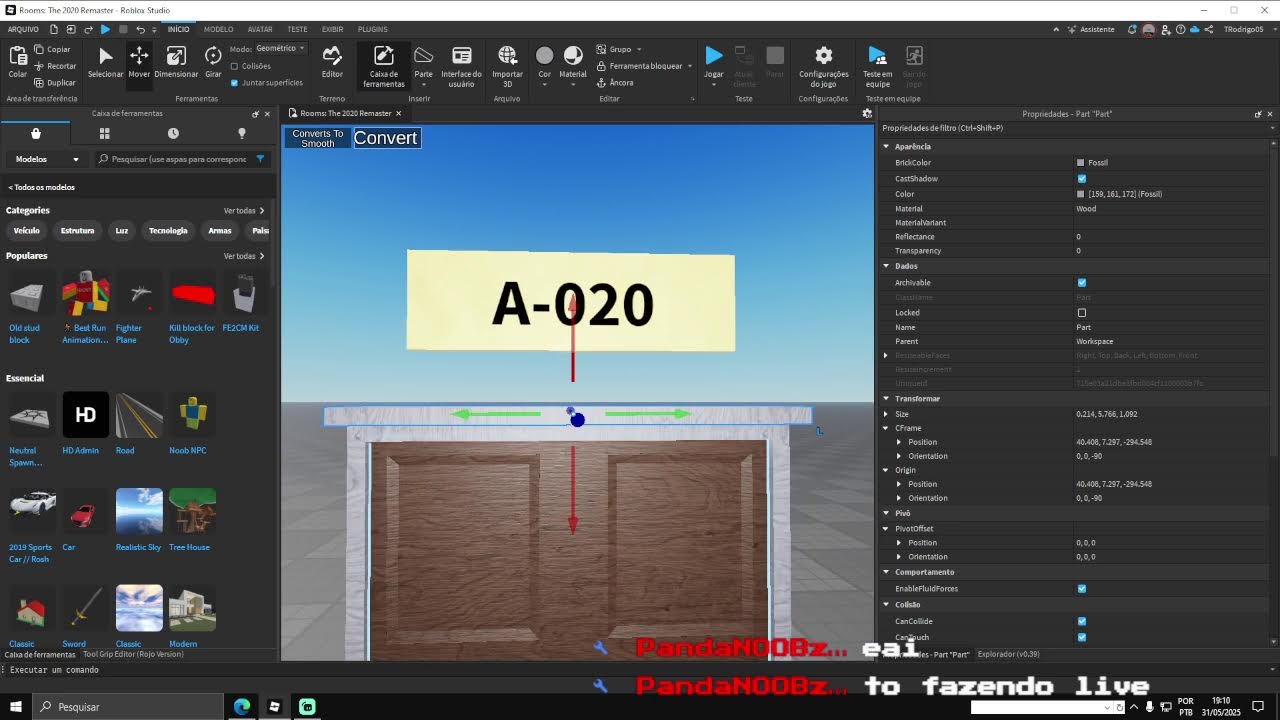Collapse the Transformar section

pos(886,399)
